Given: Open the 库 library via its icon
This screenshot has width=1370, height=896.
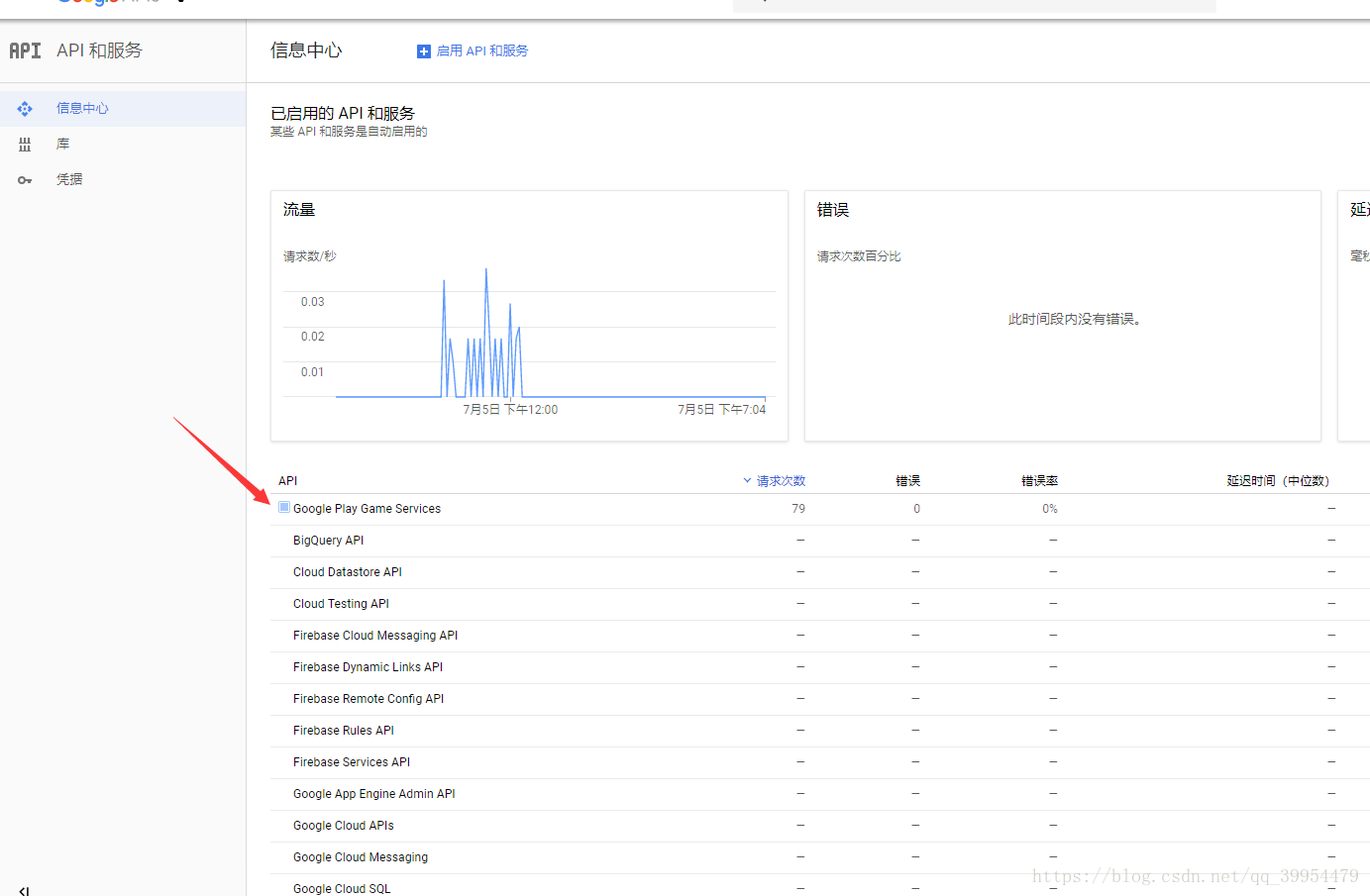Looking at the screenshot, I should tap(25, 145).
